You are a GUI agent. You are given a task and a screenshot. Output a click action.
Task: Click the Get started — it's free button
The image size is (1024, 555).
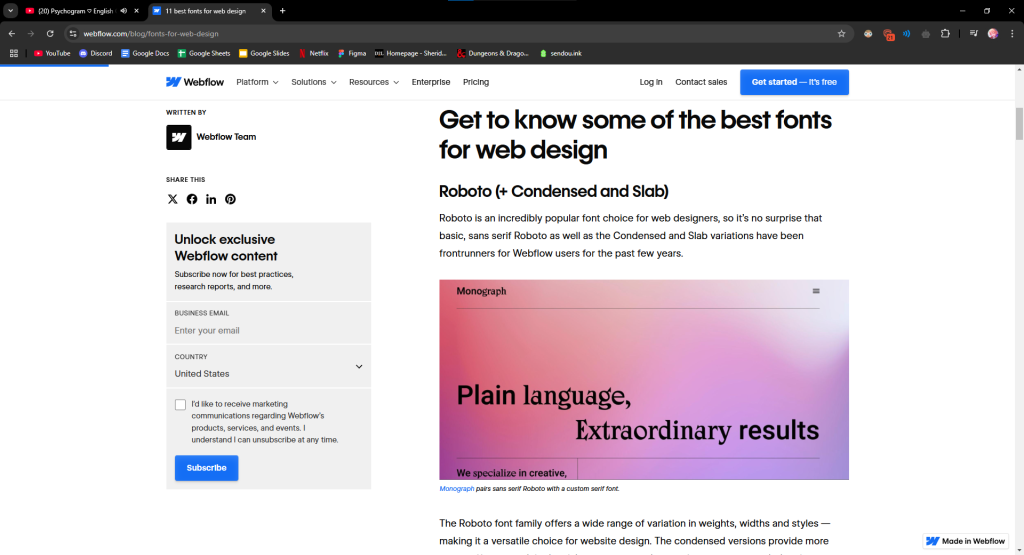[x=794, y=82]
